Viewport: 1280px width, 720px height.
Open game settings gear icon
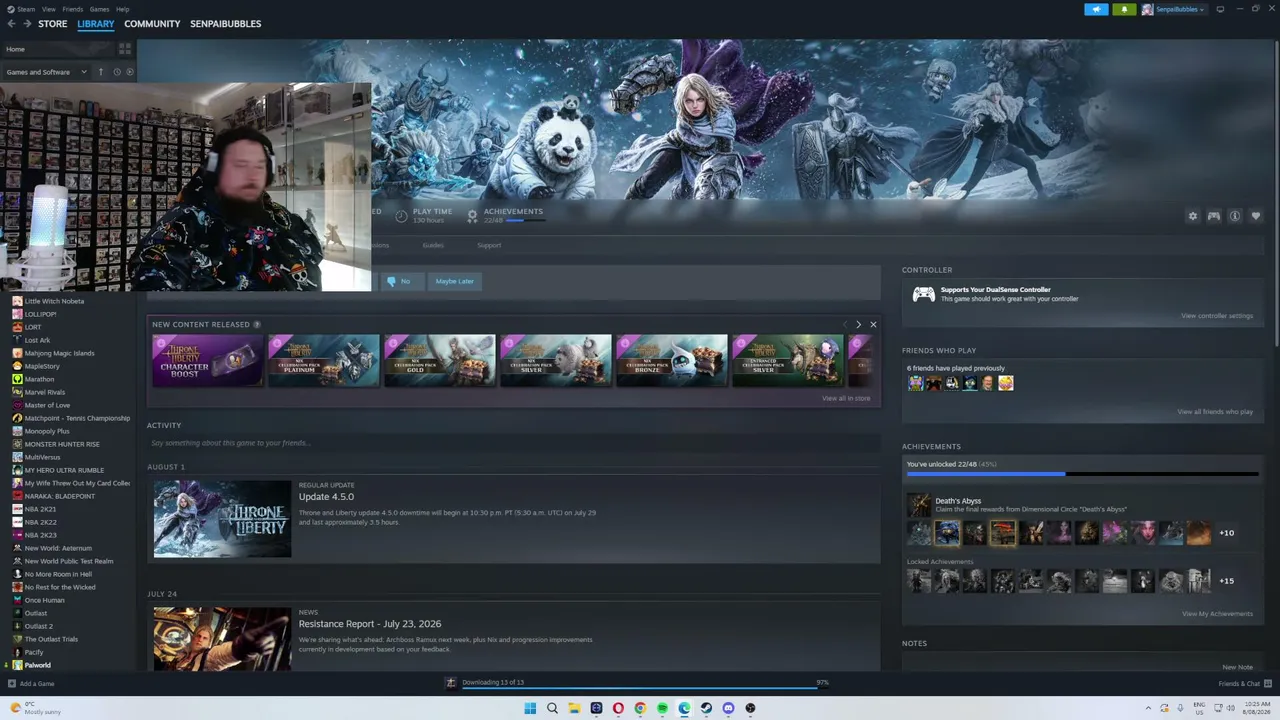pos(1192,216)
